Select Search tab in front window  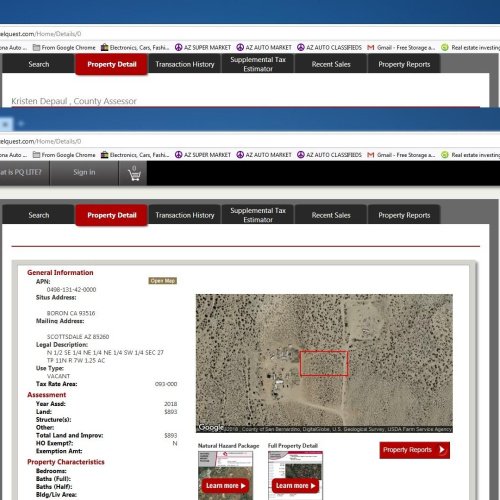pyautogui.click(x=38, y=215)
